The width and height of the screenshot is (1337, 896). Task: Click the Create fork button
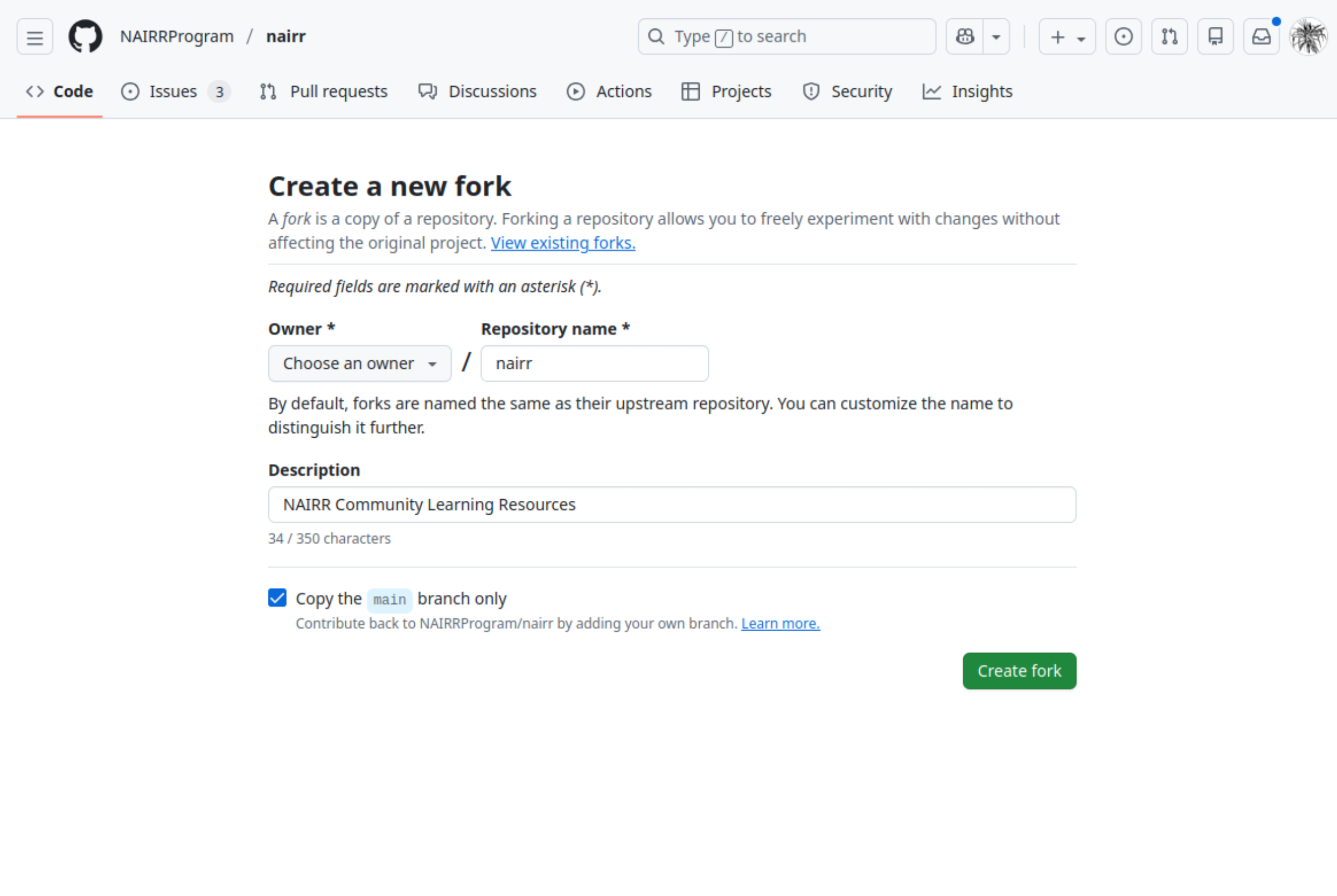tap(1019, 671)
